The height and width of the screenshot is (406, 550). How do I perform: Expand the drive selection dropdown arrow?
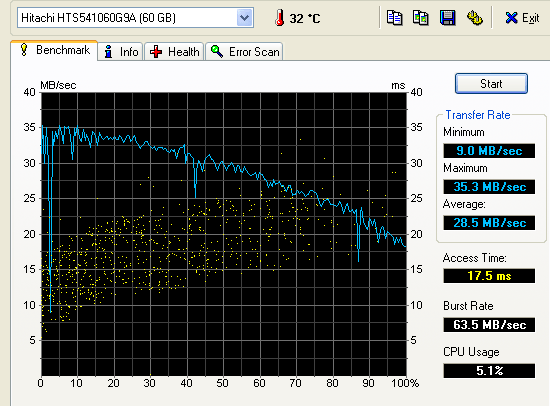click(x=244, y=18)
